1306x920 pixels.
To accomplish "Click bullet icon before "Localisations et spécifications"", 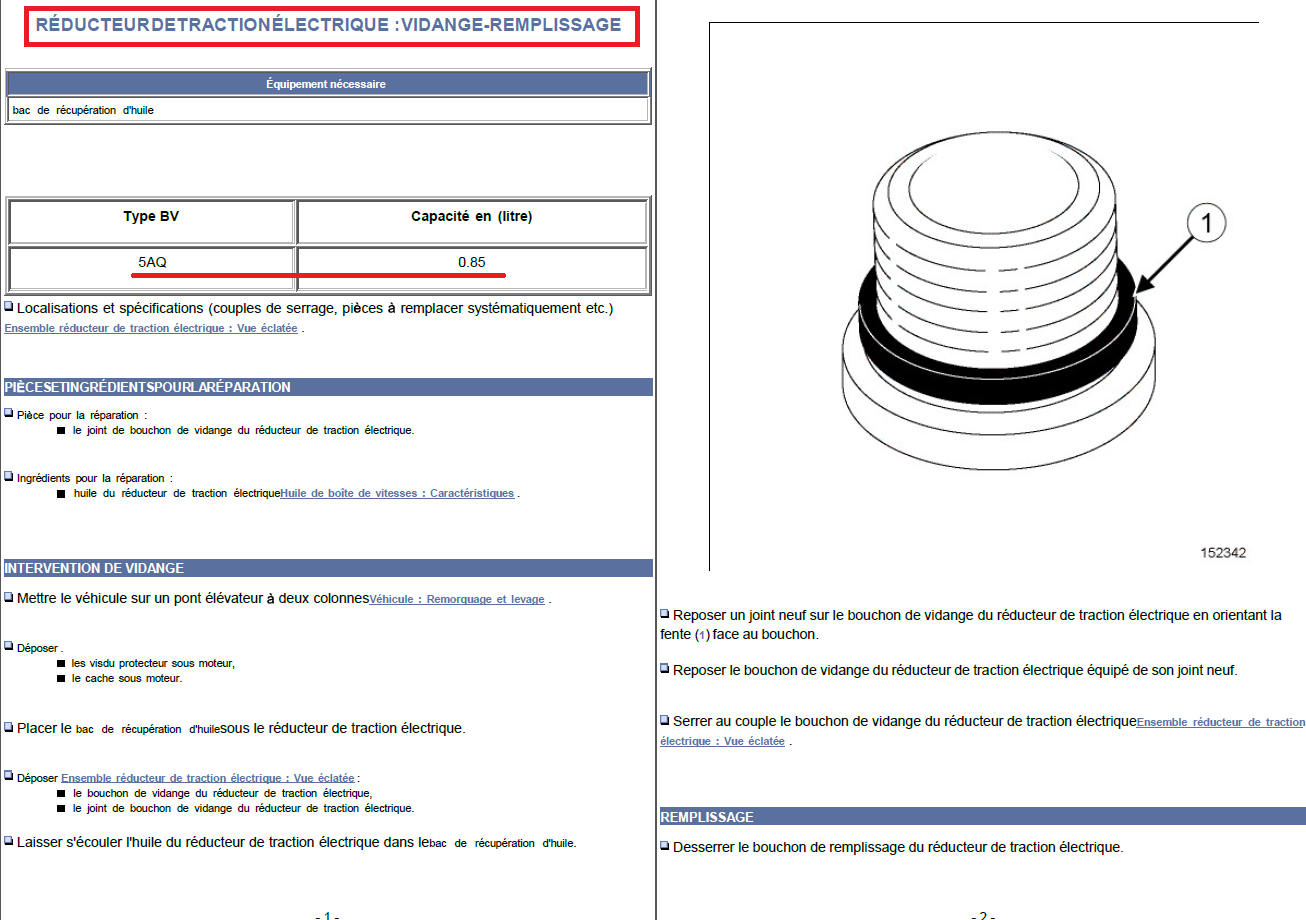I will [x=9, y=308].
